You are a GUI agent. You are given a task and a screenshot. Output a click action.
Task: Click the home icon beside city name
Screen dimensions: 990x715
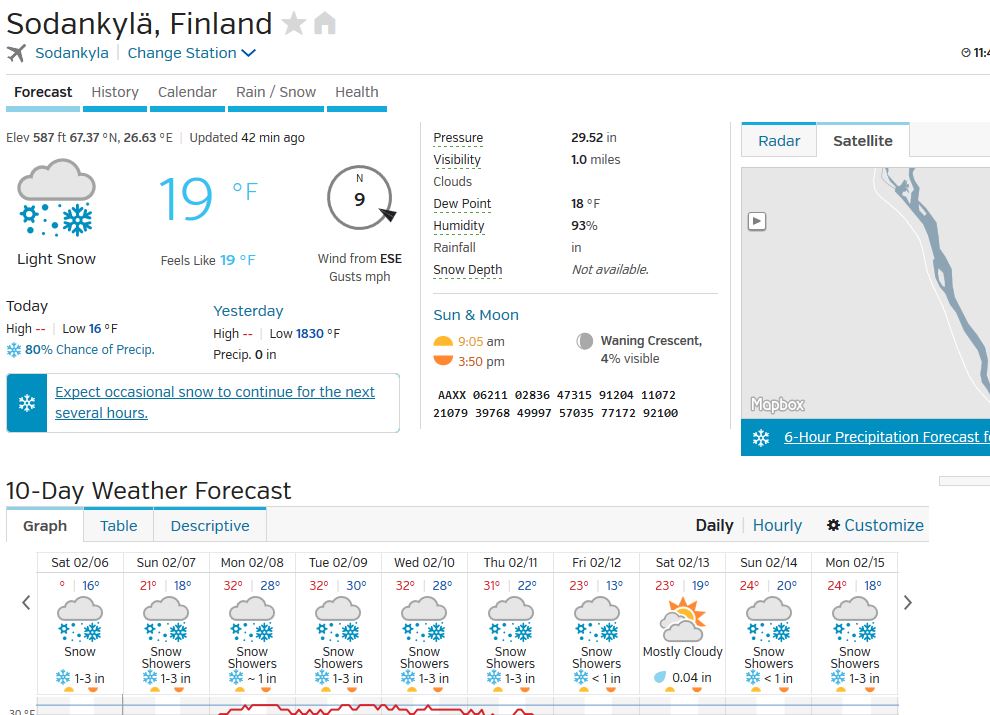coord(325,24)
